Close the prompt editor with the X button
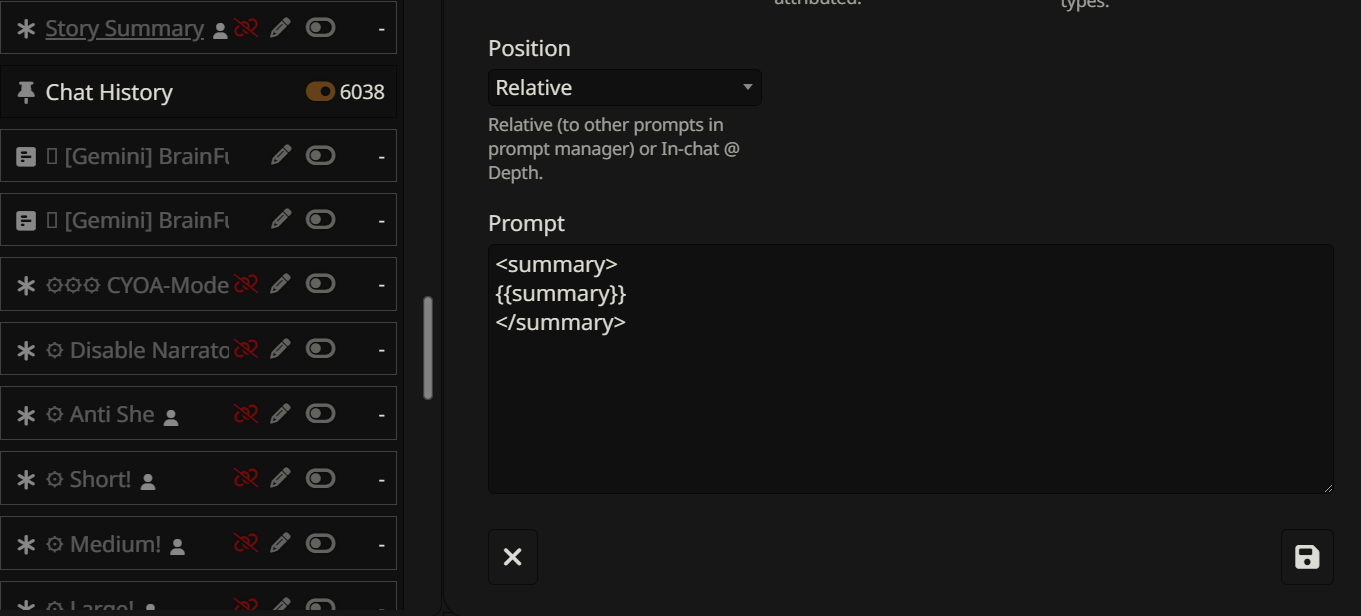 pos(513,557)
